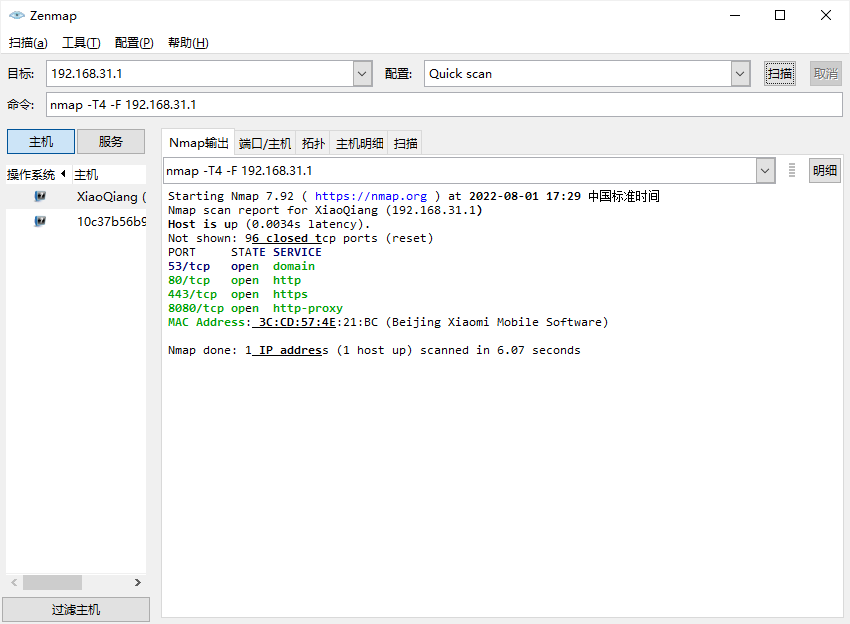The height and width of the screenshot is (624, 850).
Task: Click the host list scroll right arrow
Action: (138, 582)
